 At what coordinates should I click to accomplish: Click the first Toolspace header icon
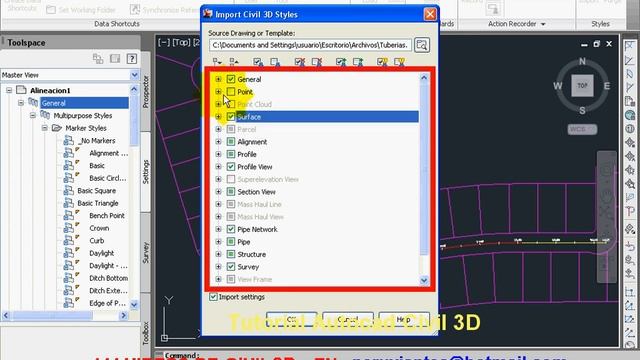(98, 59)
